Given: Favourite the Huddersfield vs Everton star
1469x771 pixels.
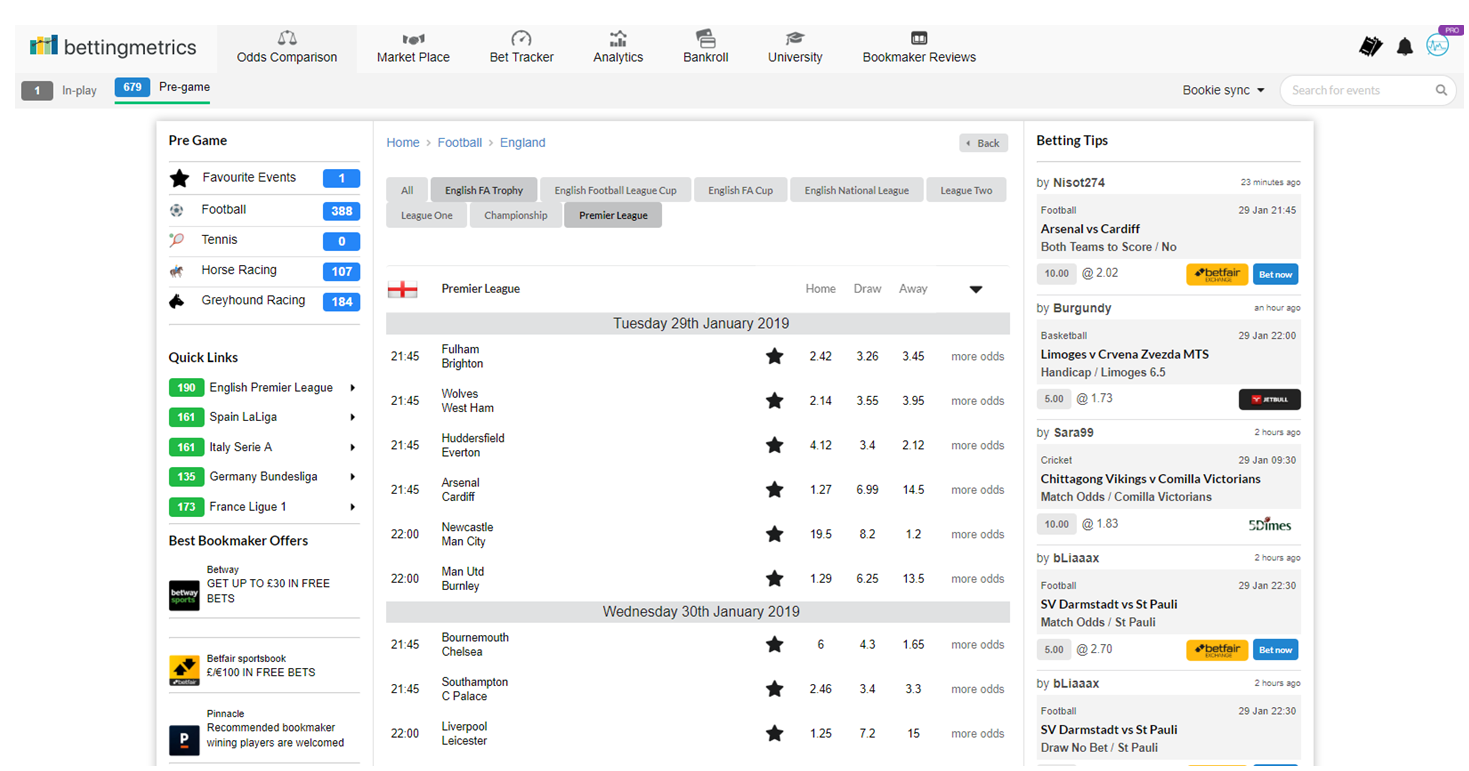Looking at the screenshot, I should click(x=774, y=445).
